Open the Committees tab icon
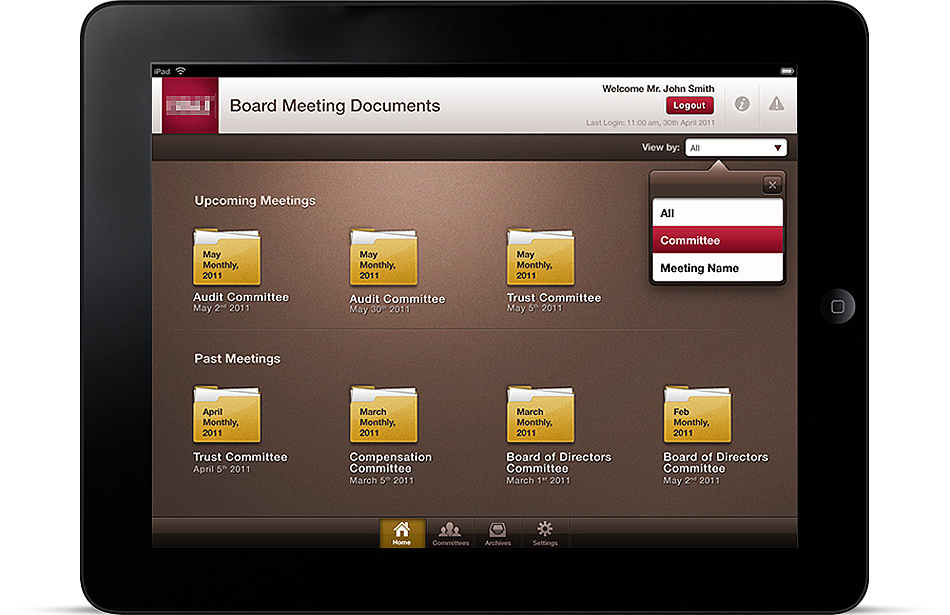This screenshot has width=950, height=615. [x=450, y=533]
